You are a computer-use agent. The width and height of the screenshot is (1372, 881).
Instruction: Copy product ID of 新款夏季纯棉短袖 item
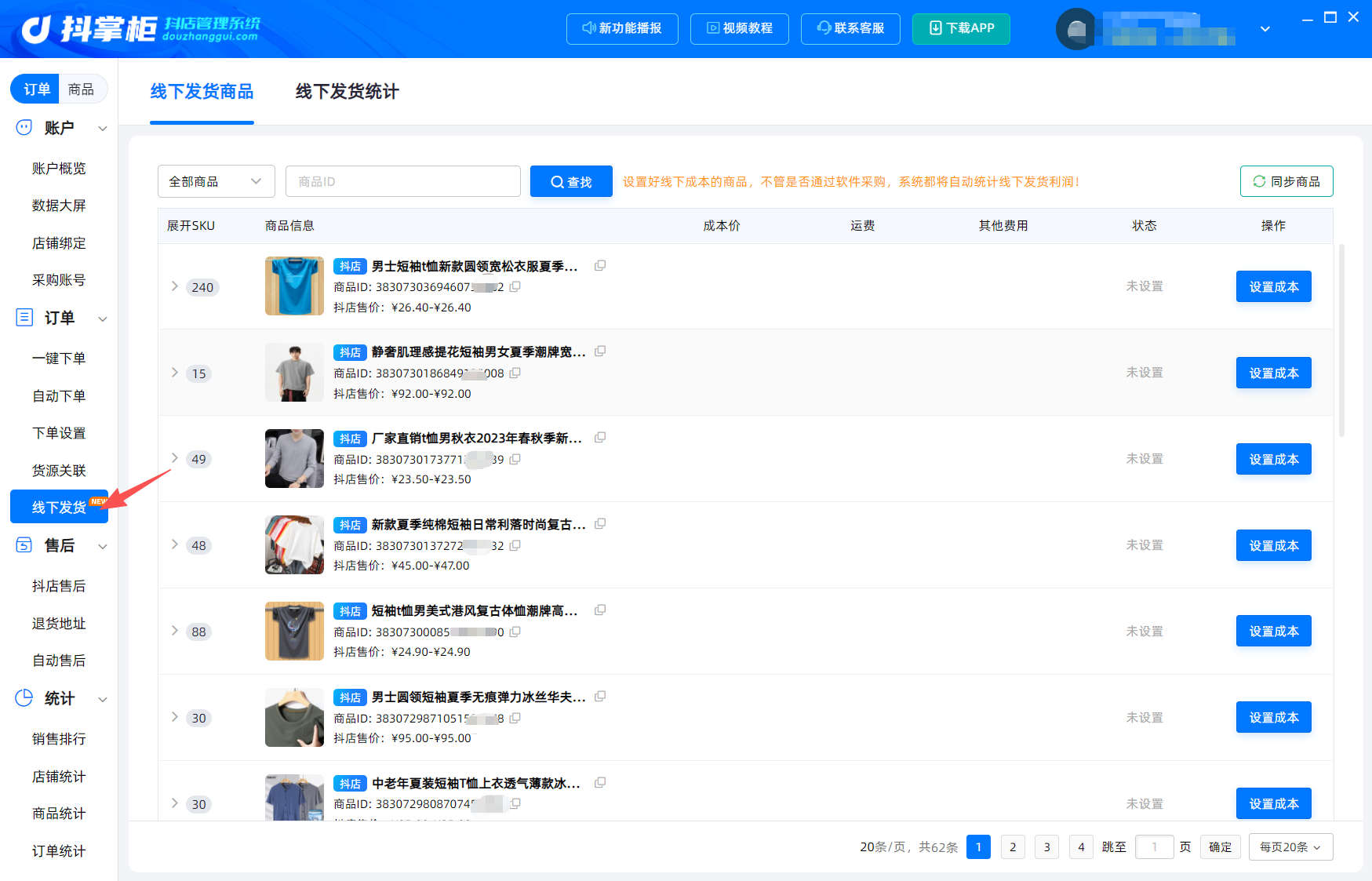tap(515, 546)
